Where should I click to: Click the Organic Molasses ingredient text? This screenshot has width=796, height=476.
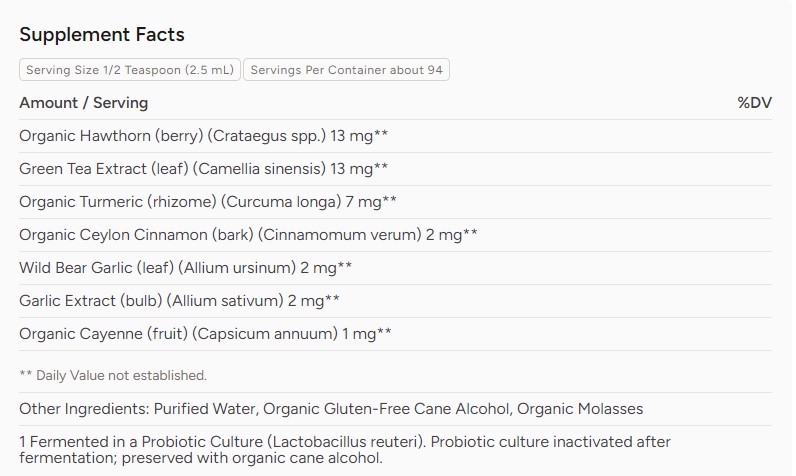coord(580,409)
